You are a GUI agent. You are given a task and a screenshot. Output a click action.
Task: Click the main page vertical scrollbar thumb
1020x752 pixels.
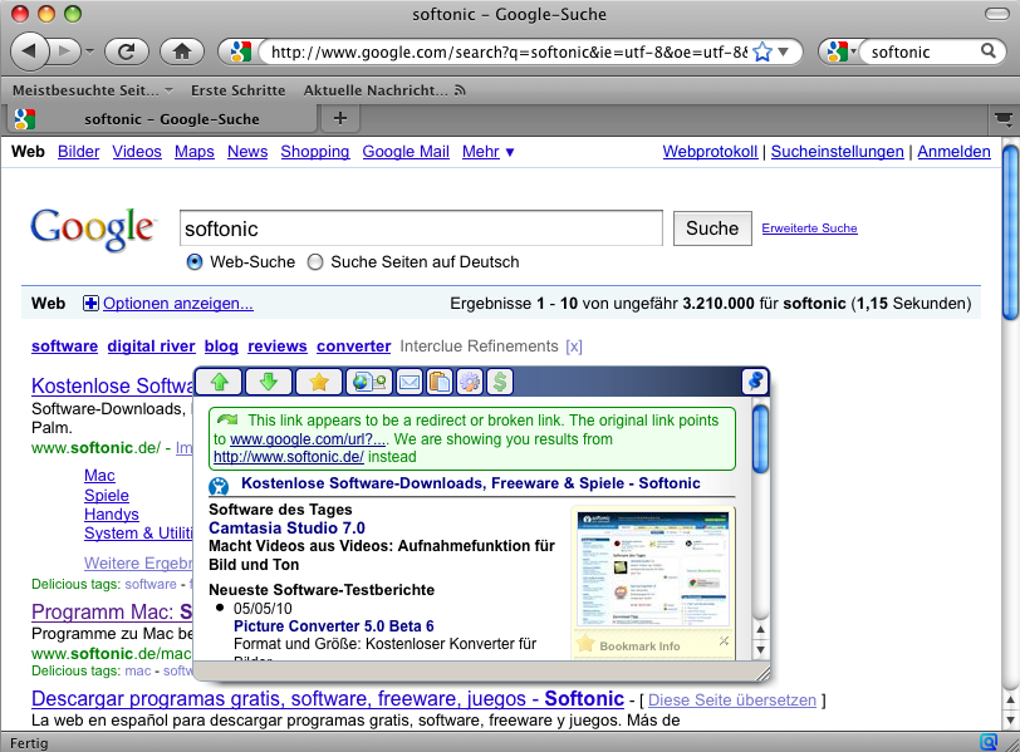tap(1010, 233)
